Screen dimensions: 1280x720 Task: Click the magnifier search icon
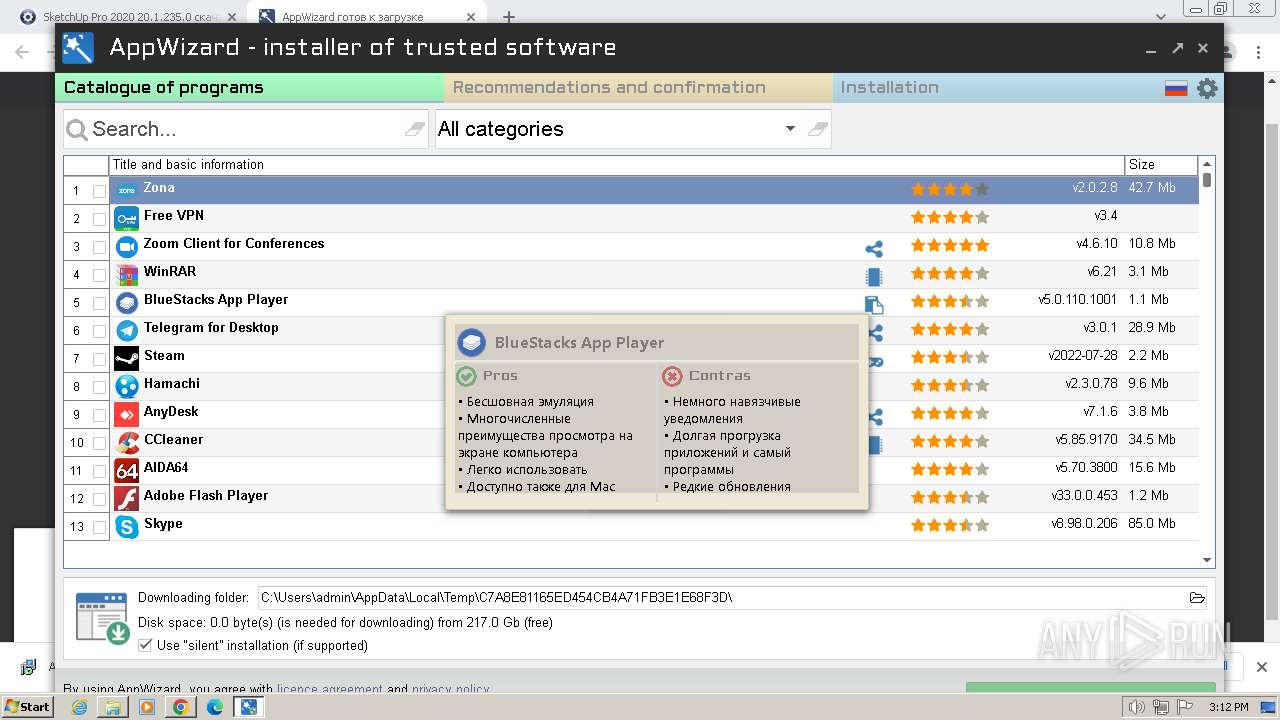point(77,129)
